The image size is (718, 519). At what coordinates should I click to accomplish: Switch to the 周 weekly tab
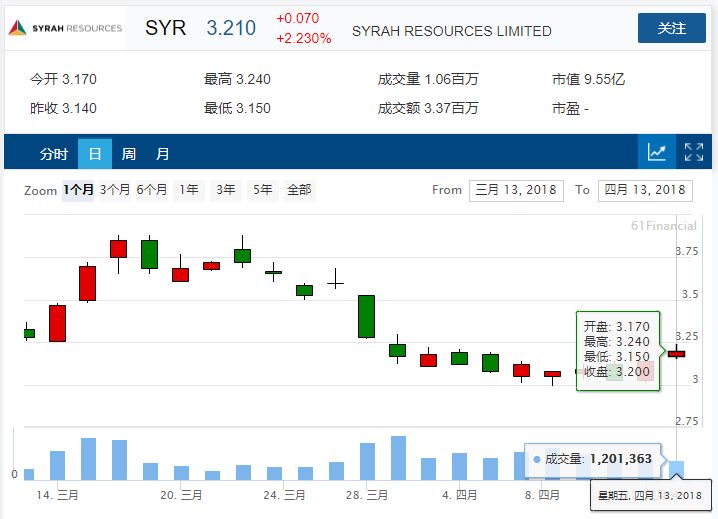[129, 153]
